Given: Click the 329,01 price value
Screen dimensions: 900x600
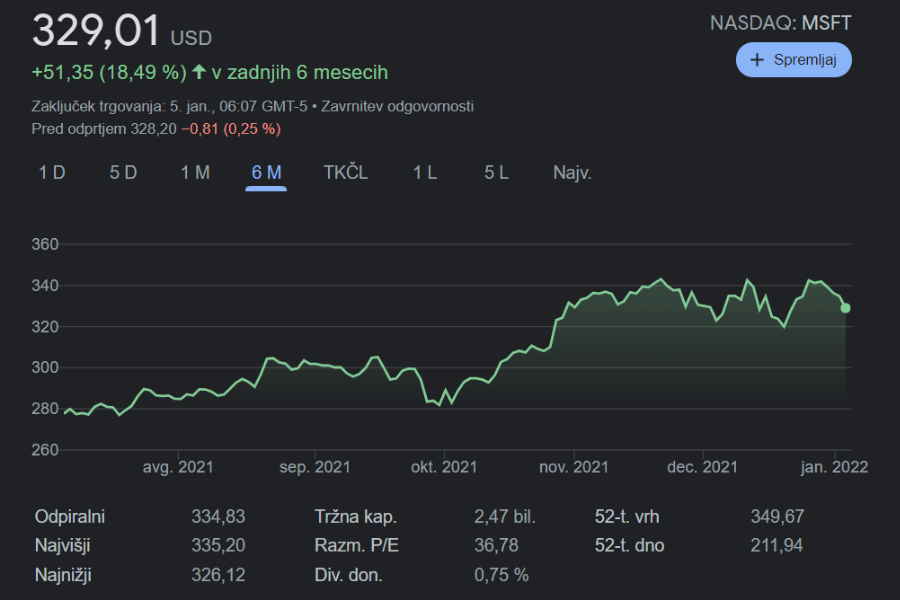Looking at the screenshot, I should tap(96, 32).
